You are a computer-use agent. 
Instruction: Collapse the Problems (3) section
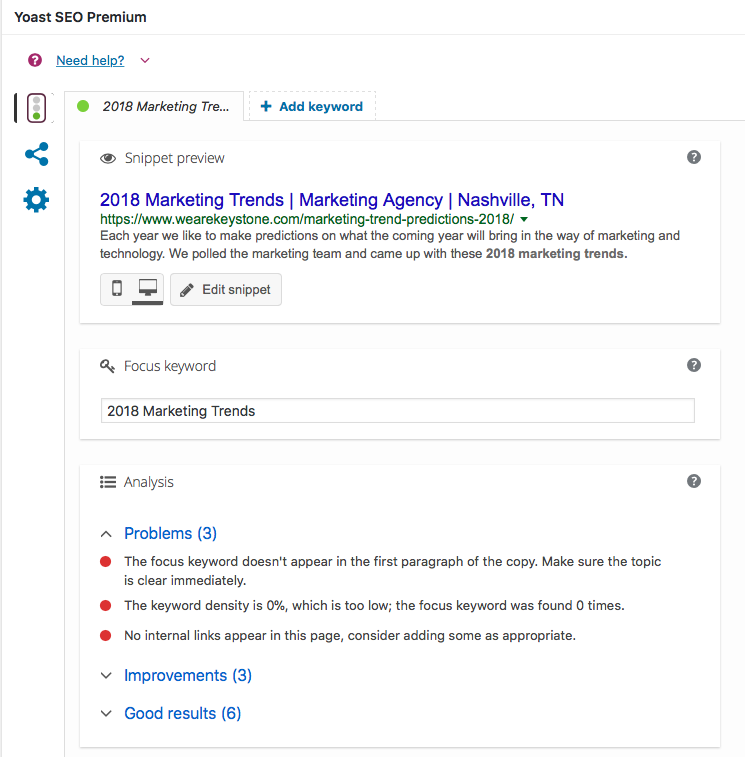click(x=106, y=534)
